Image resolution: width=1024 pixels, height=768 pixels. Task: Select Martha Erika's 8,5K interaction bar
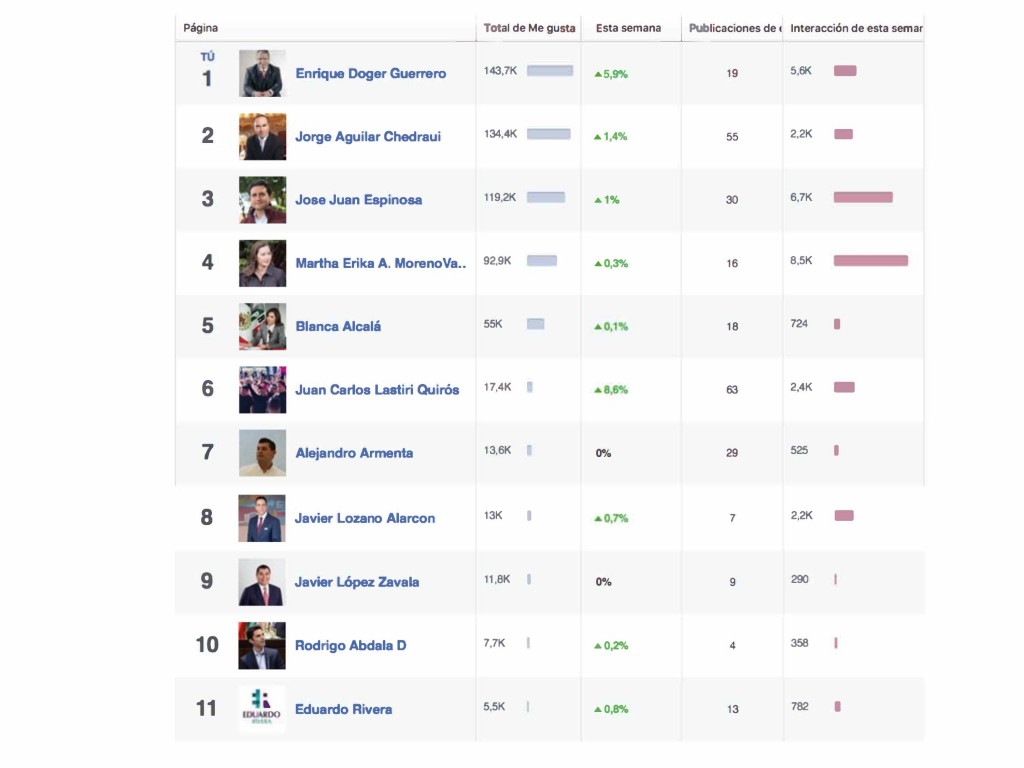(871, 261)
